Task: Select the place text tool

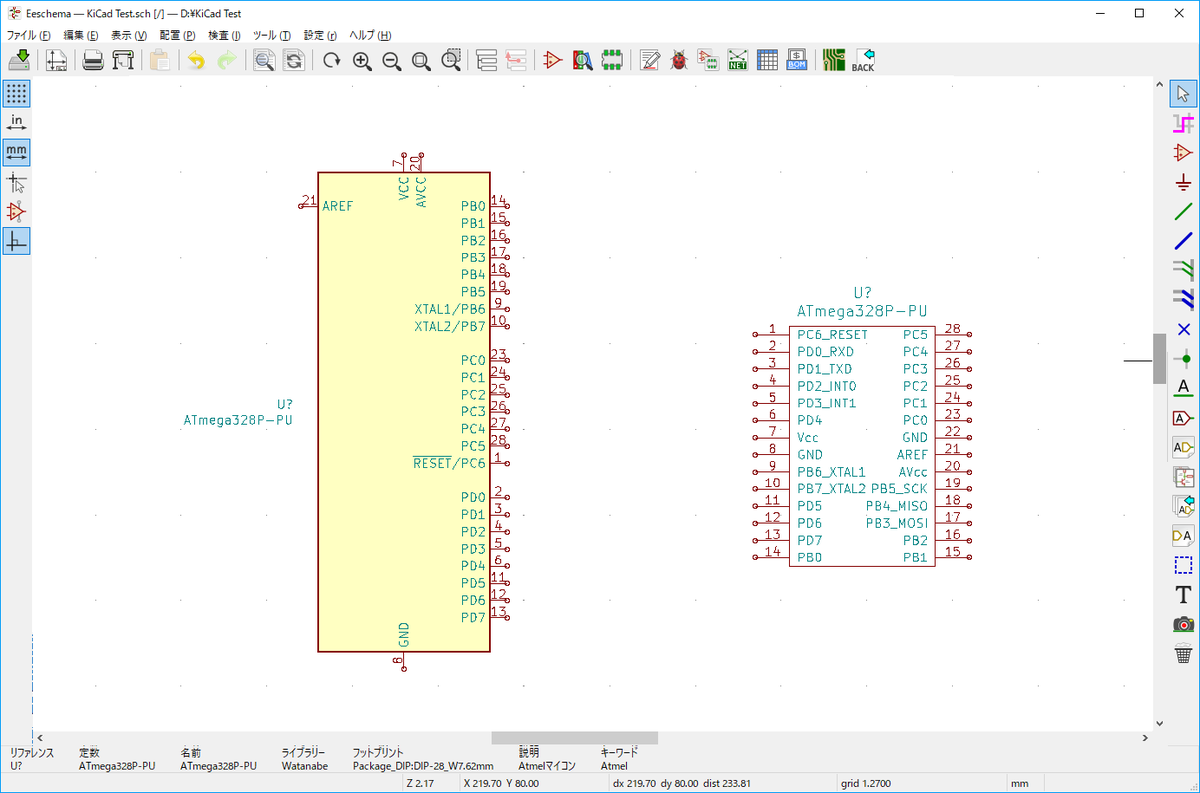Action: tap(1183, 595)
